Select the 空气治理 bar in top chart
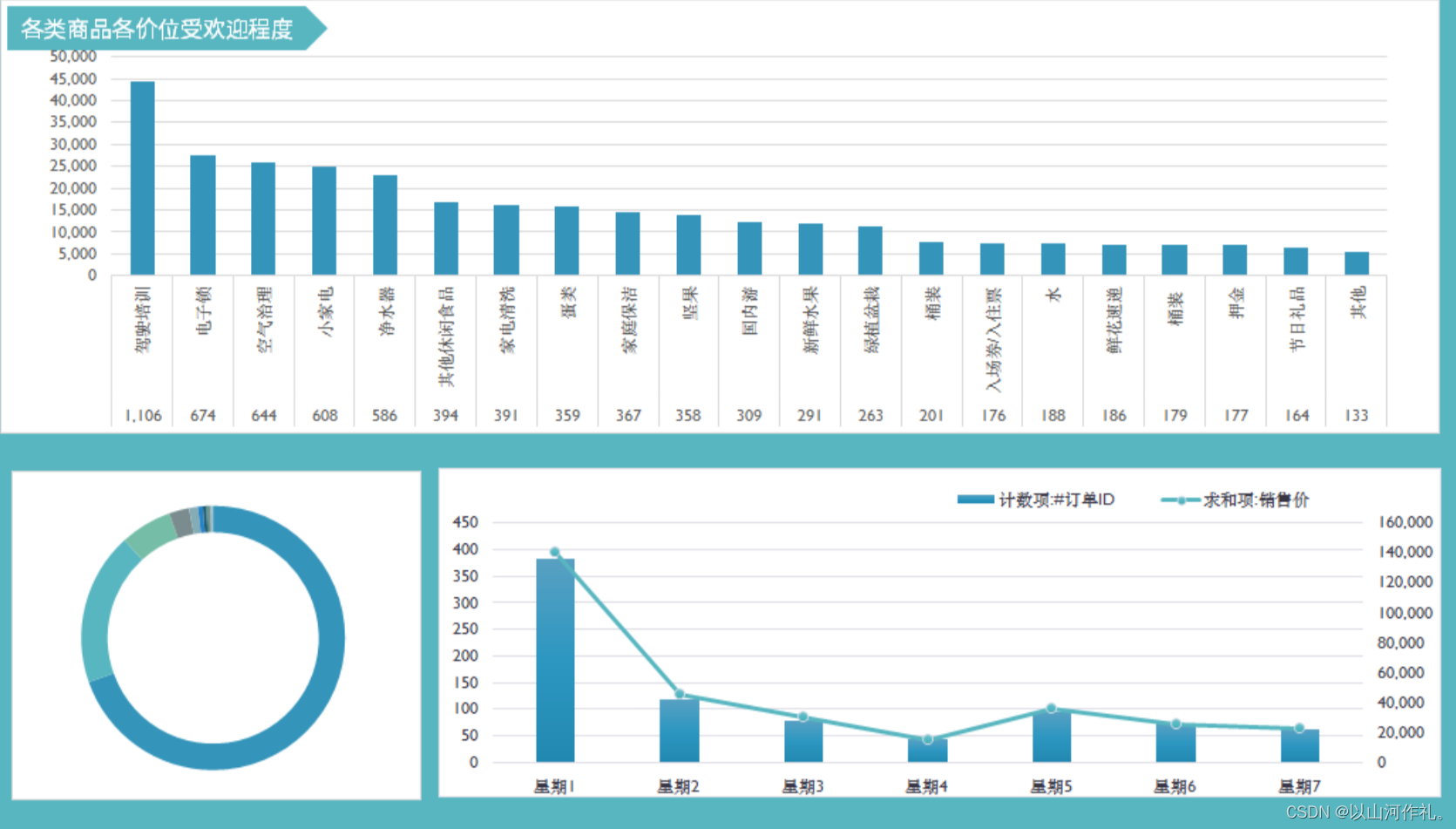This screenshot has height=829, width=1456. 263,219
